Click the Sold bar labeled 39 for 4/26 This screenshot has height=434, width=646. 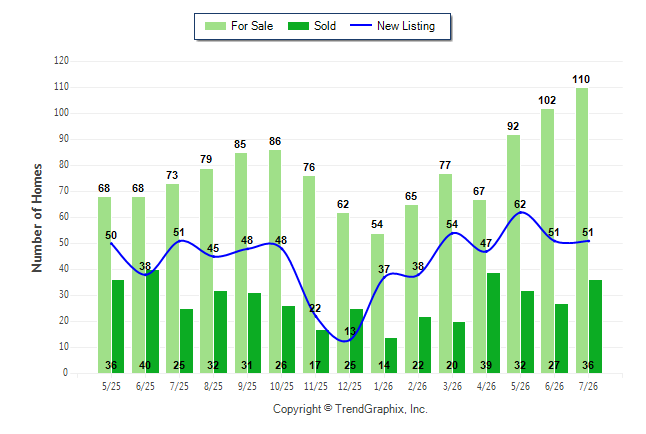493,323
